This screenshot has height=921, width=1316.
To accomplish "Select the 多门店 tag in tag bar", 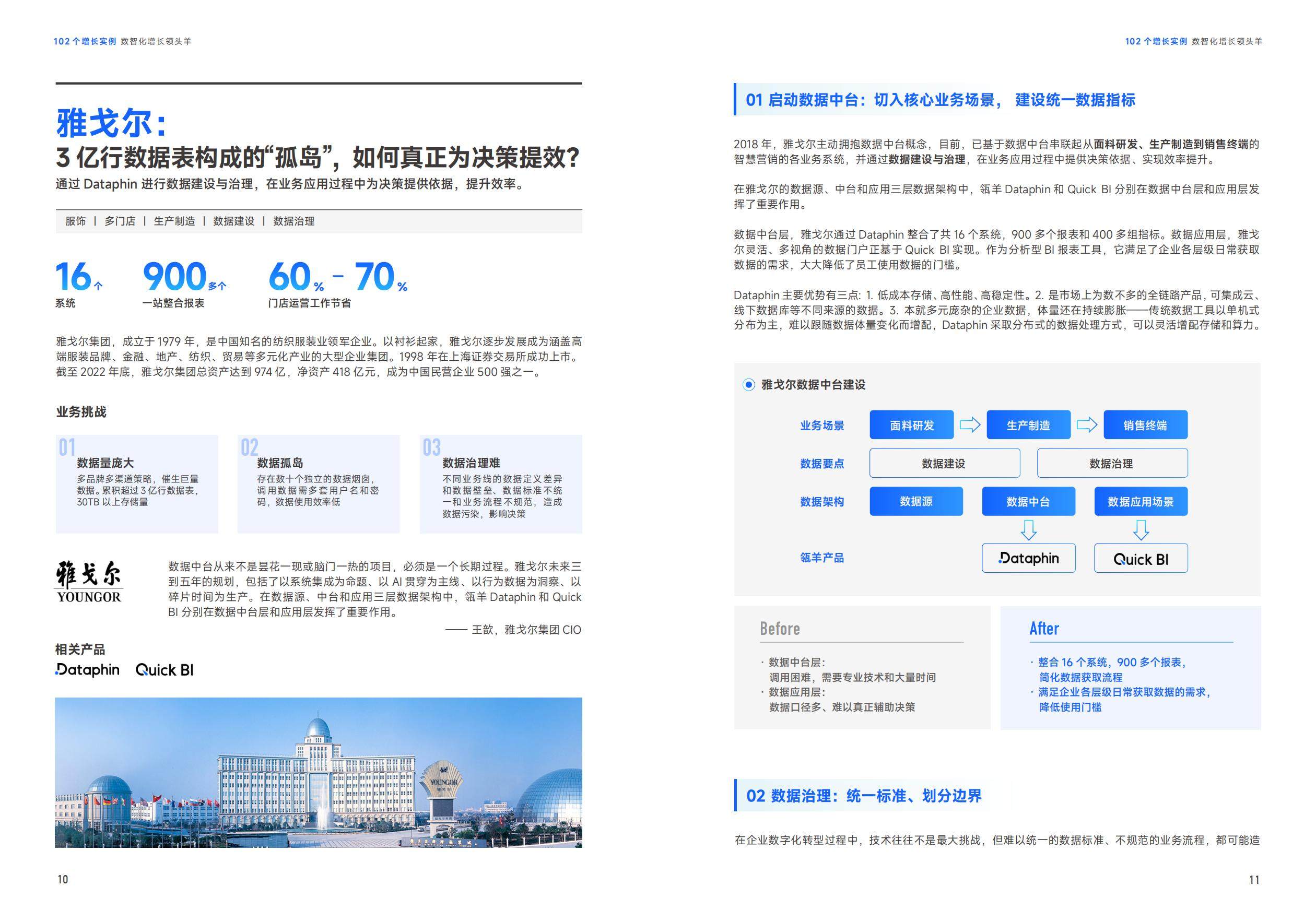I will click(x=120, y=221).
